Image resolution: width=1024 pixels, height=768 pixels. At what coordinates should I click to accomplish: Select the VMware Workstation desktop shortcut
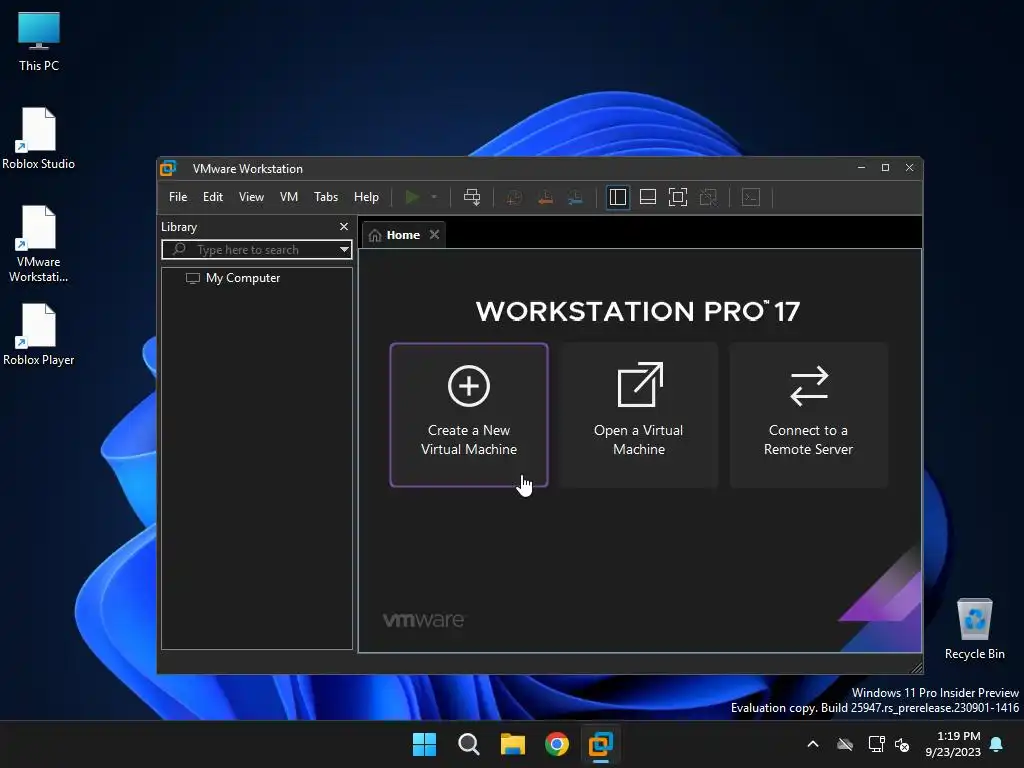click(39, 244)
